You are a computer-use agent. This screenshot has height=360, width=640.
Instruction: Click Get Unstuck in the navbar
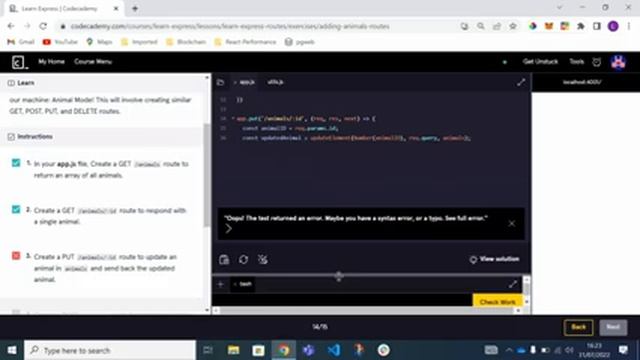[x=540, y=62]
